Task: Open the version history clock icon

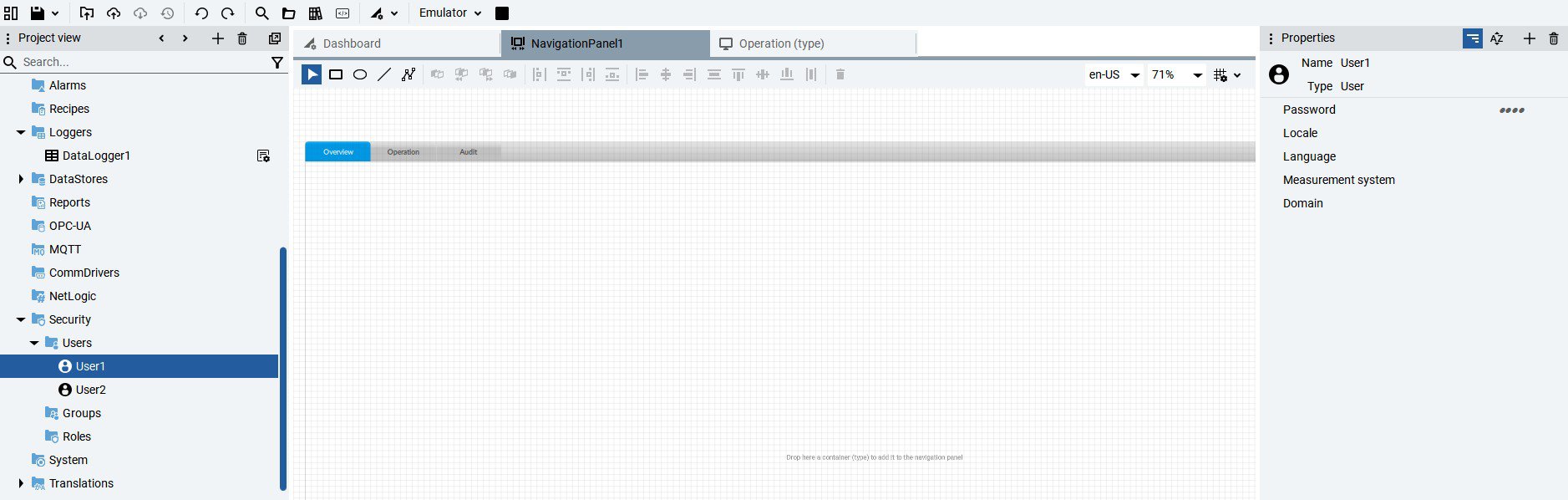Action: pos(167,13)
